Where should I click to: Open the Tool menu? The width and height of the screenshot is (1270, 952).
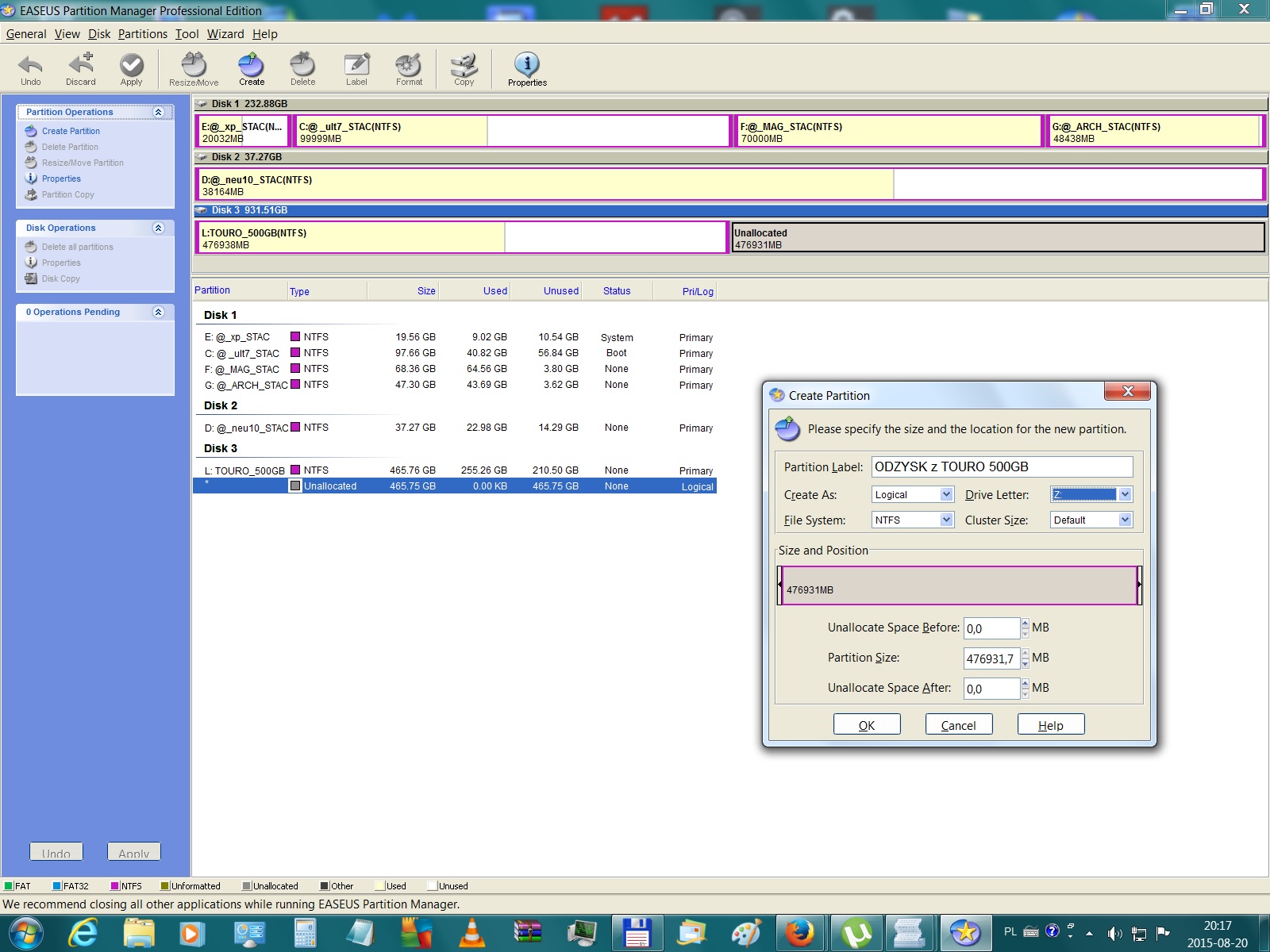point(187,34)
